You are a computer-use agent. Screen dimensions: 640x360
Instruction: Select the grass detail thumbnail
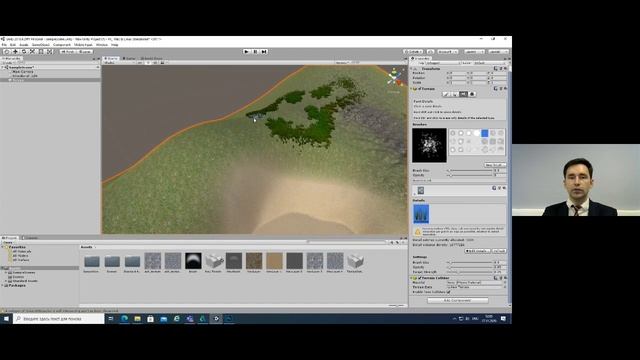click(x=421, y=214)
